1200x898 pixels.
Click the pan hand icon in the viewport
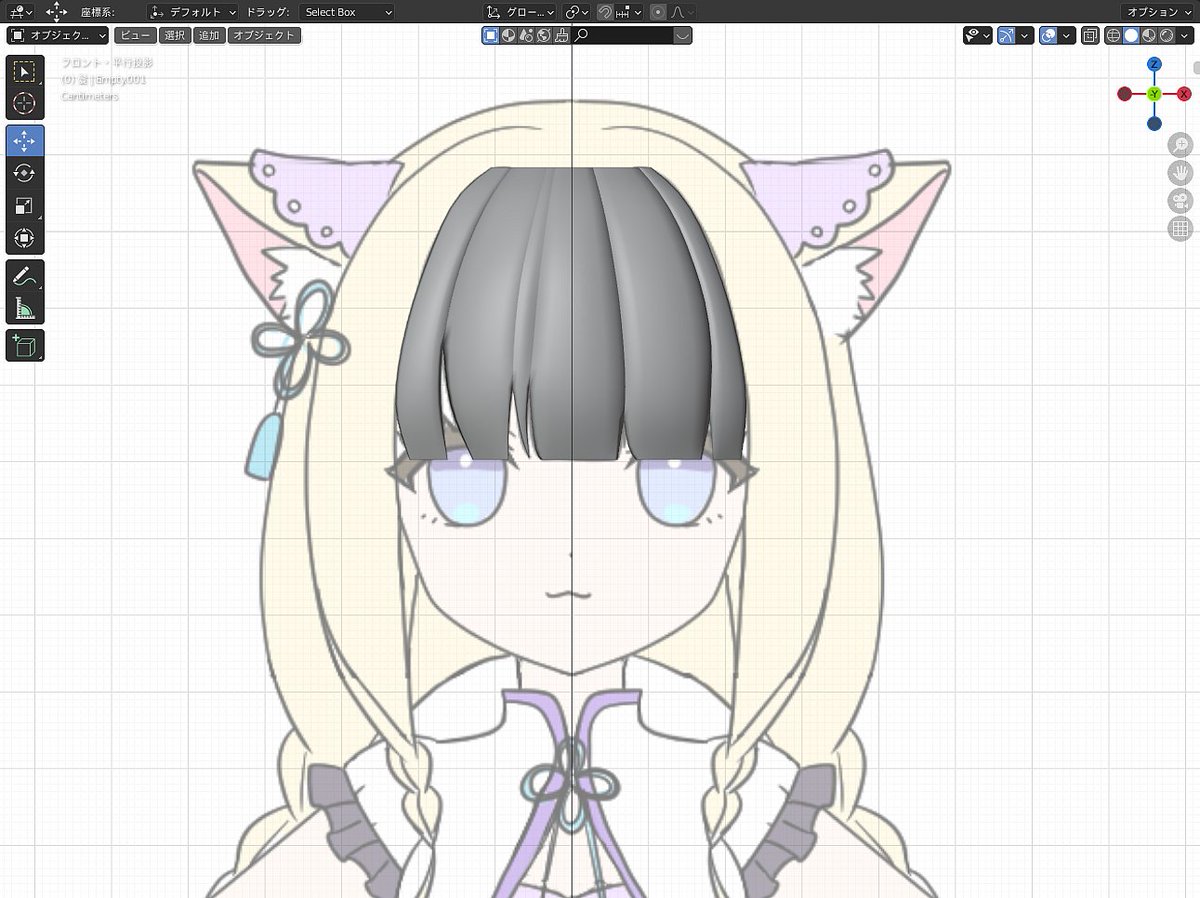tap(1180, 172)
